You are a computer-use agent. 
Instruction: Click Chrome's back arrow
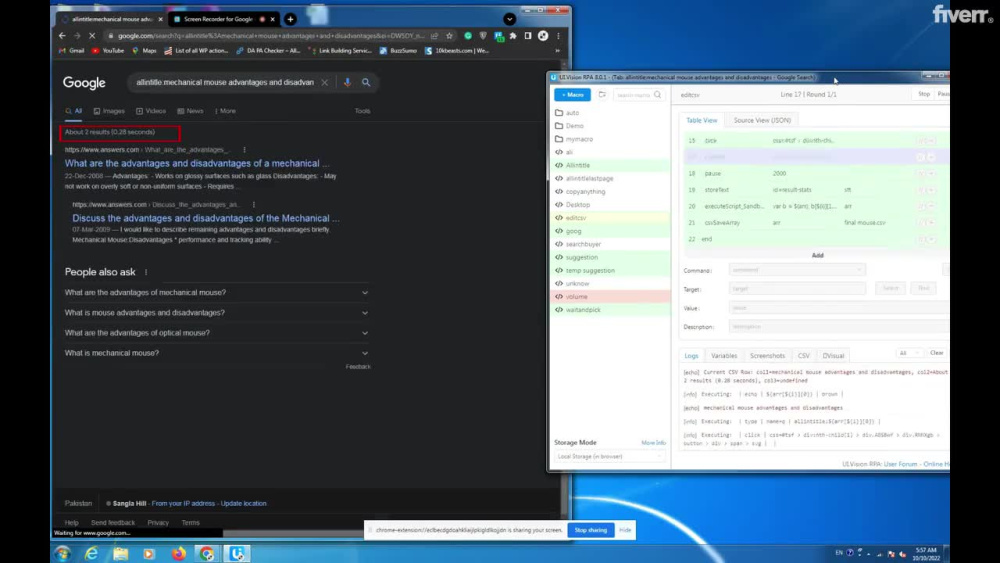[62, 36]
